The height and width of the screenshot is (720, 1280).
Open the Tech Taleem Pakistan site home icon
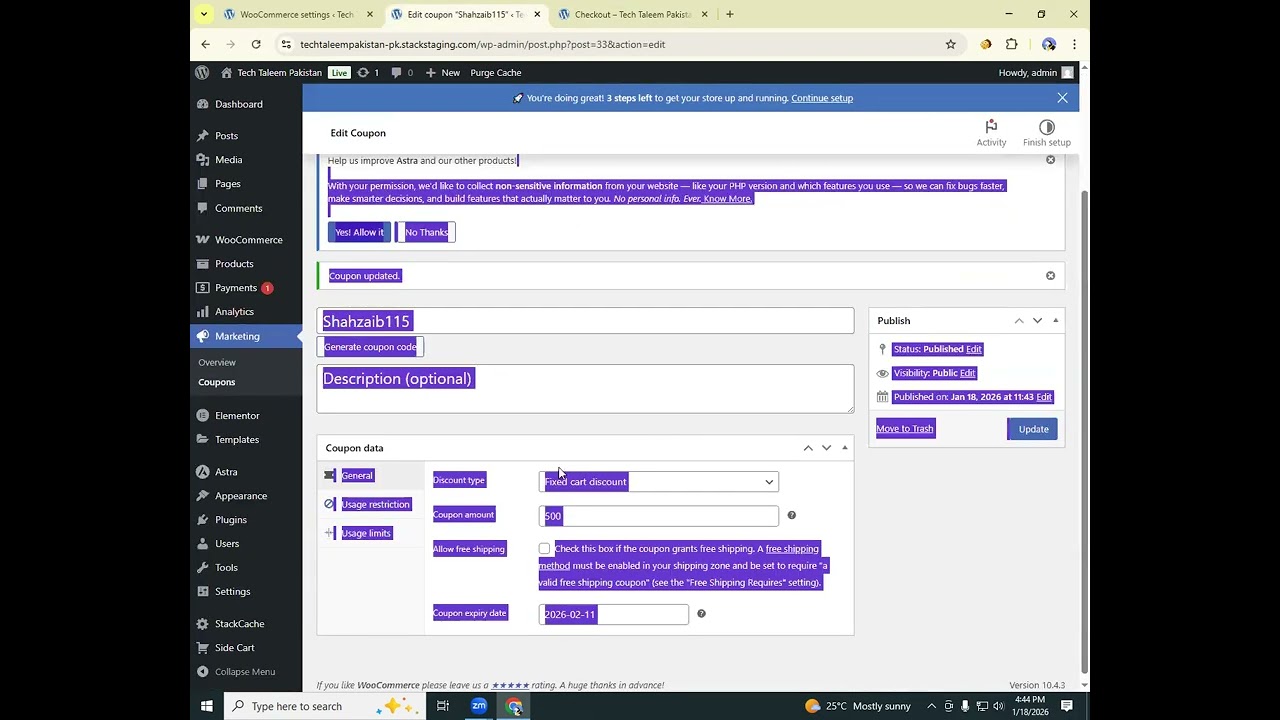tap(227, 72)
